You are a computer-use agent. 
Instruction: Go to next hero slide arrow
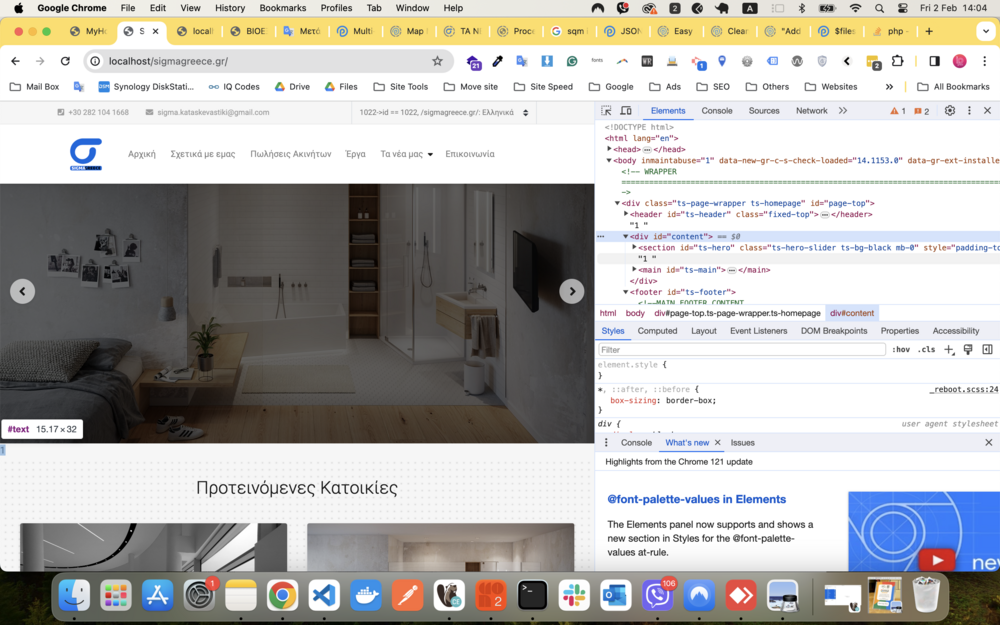coord(571,291)
